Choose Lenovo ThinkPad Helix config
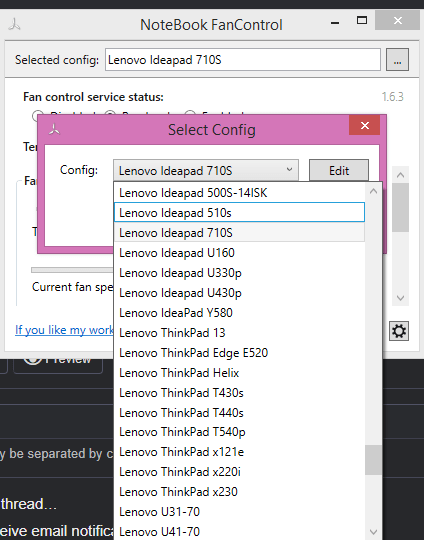Viewport: 424px width, 540px height. pos(239,372)
